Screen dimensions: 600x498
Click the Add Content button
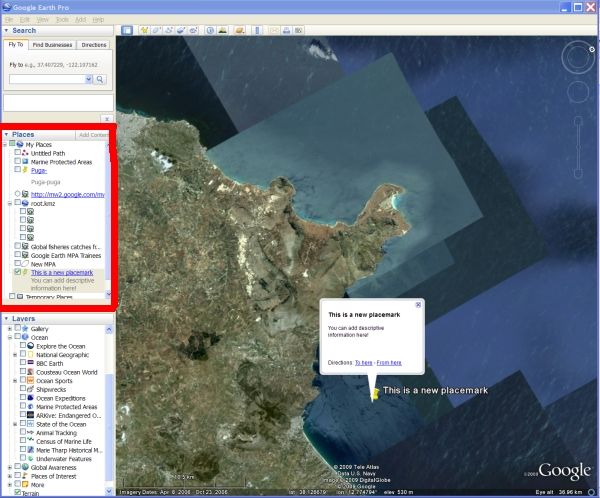click(x=92, y=135)
